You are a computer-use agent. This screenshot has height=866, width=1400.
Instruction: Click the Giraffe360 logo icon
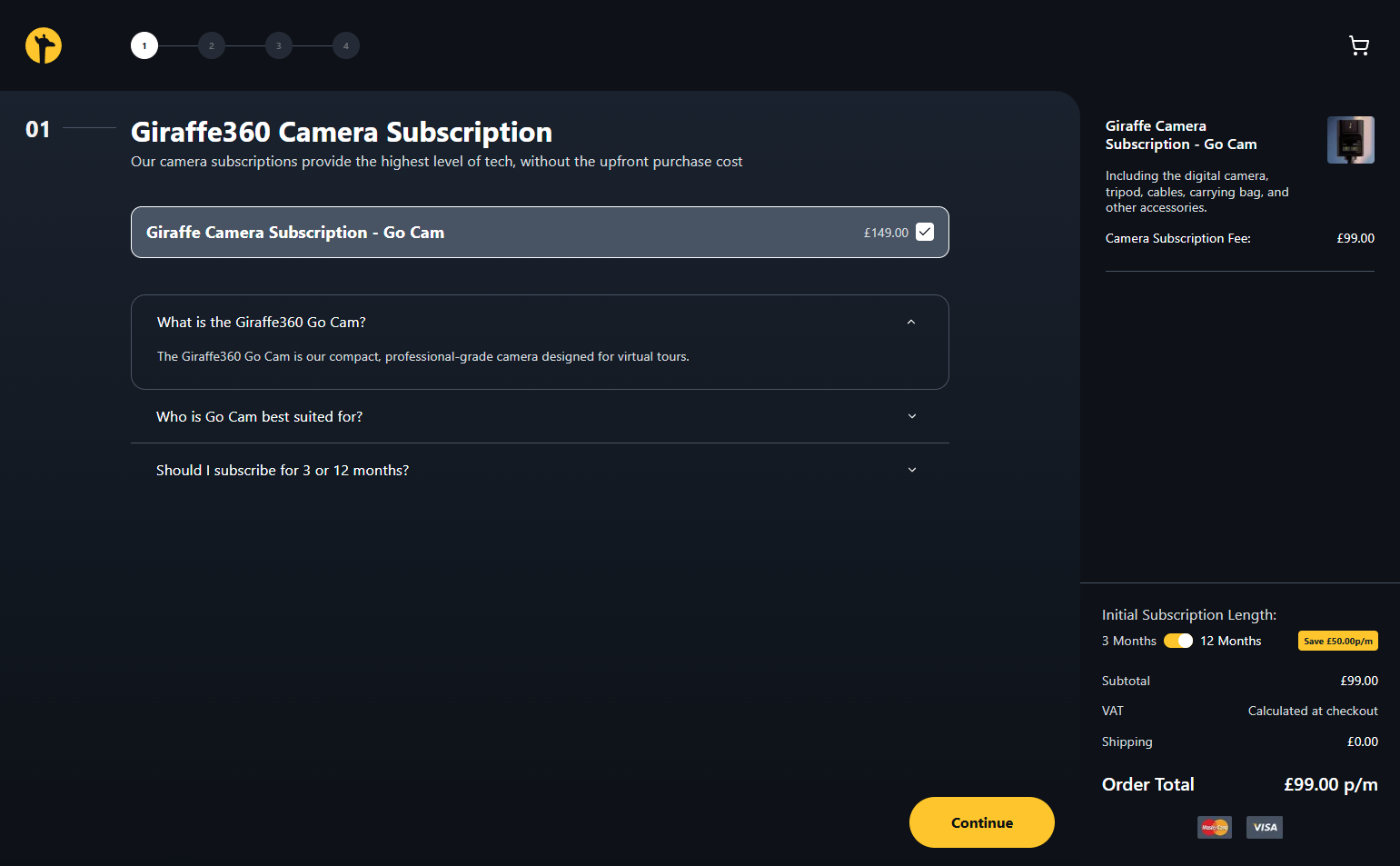44,45
